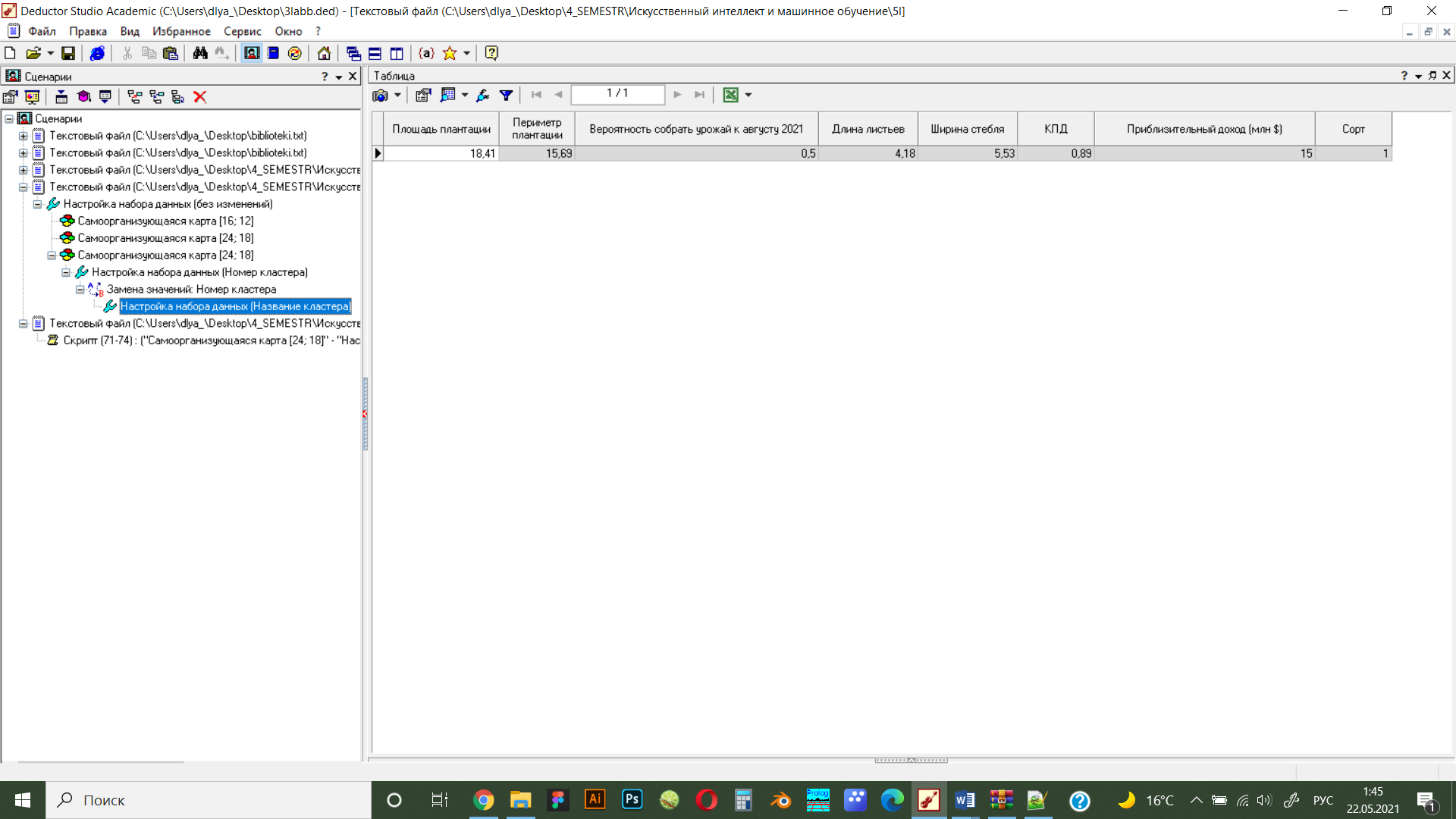Screen dimensions: 1456x819
Task: Click the first tree-structure icon in Scenarios toolbar
Action: 135,97
